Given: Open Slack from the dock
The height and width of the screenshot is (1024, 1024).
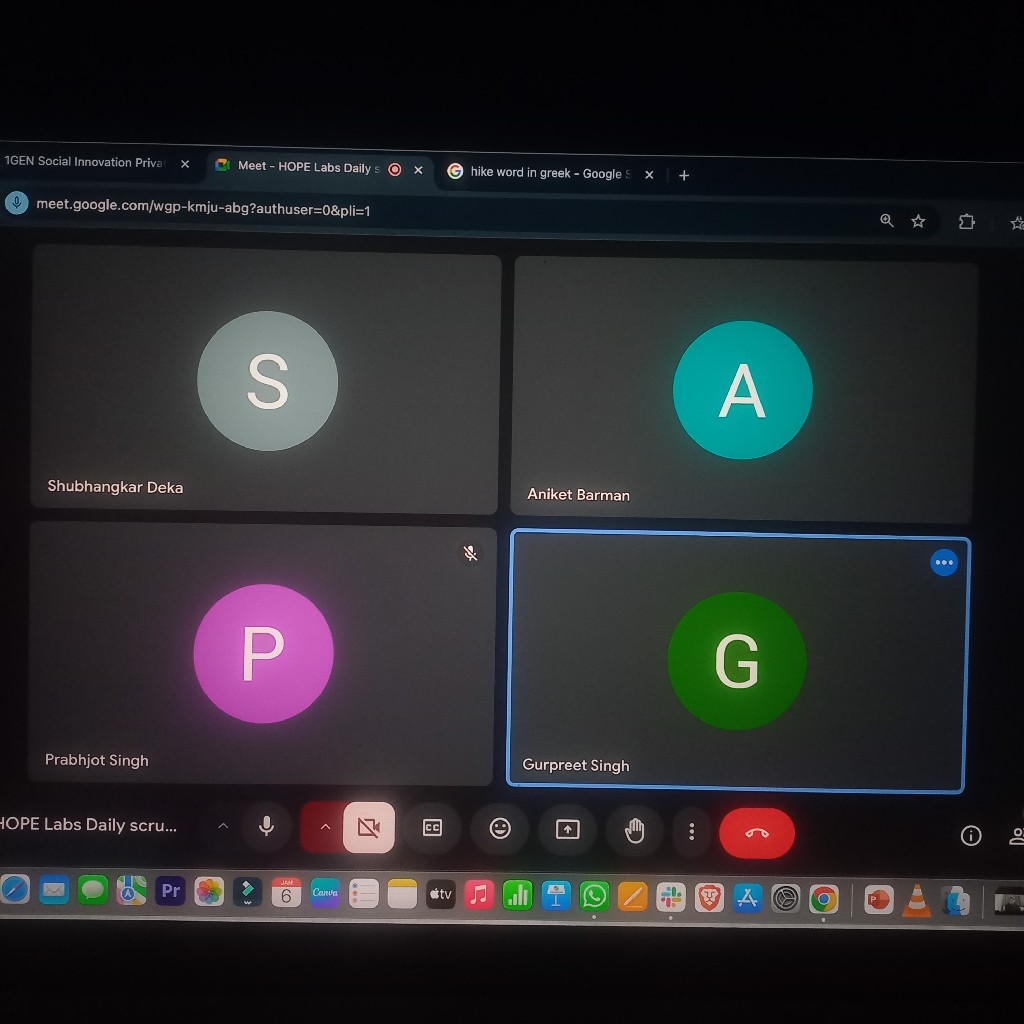Looking at the screenshot, I should point(671,897).
